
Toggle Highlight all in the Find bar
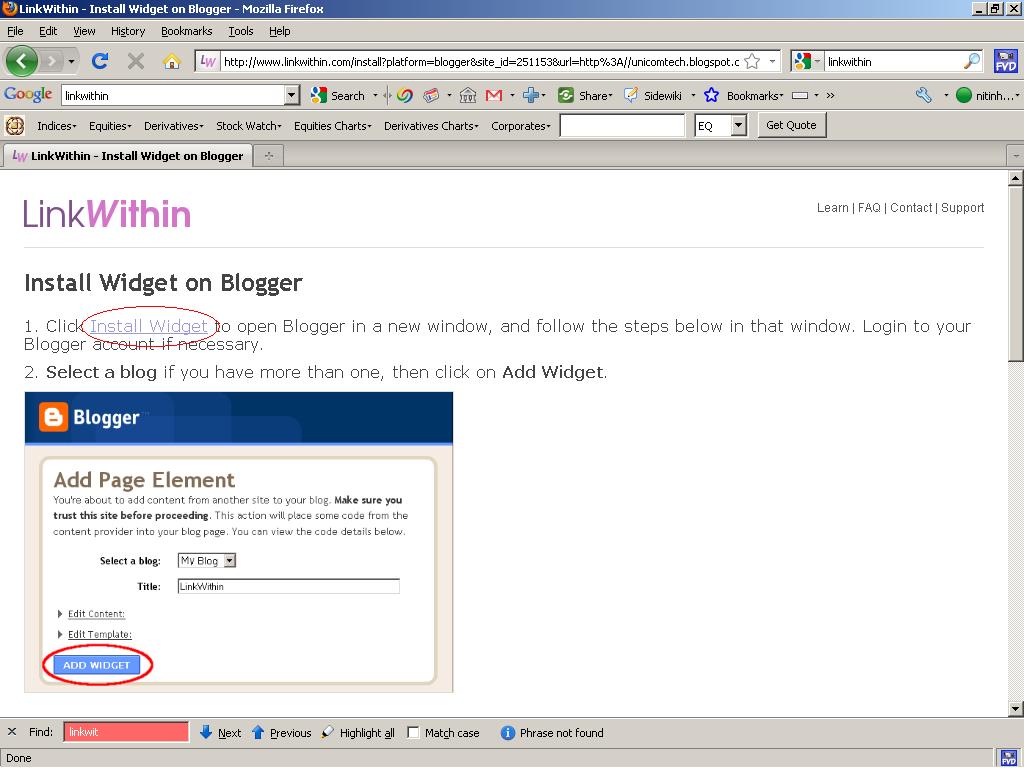pos(358,733)
